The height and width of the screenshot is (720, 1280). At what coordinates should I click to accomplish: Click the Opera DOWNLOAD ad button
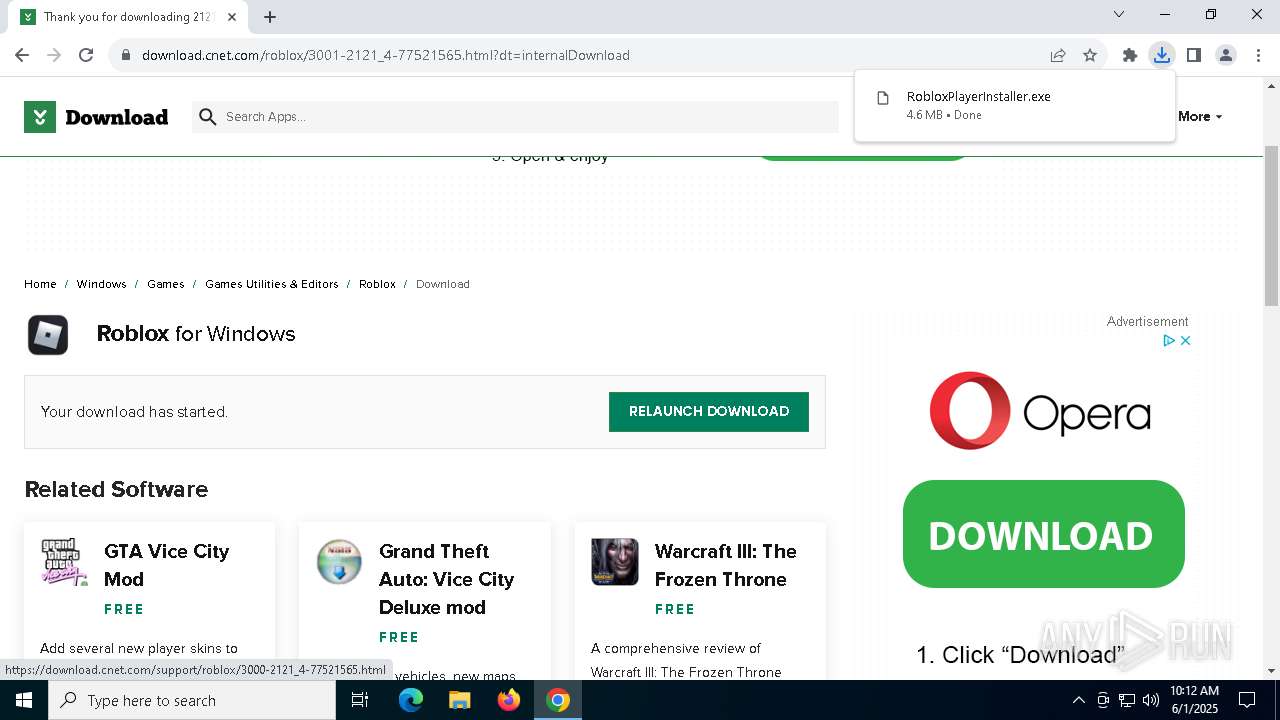[x=1044, y=534]
